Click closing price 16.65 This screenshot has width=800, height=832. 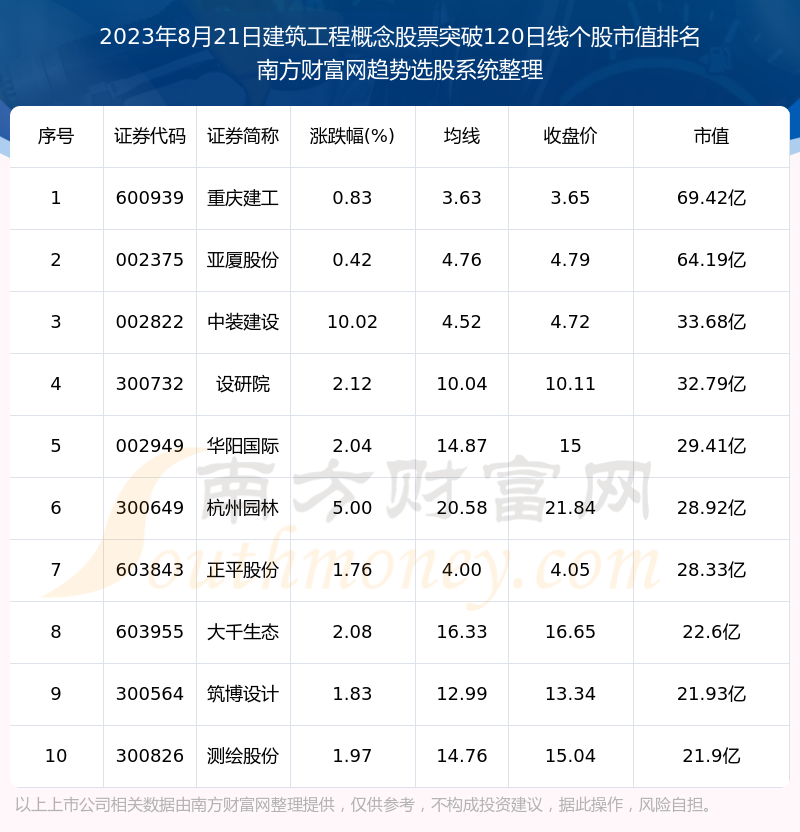coord(570,632)
